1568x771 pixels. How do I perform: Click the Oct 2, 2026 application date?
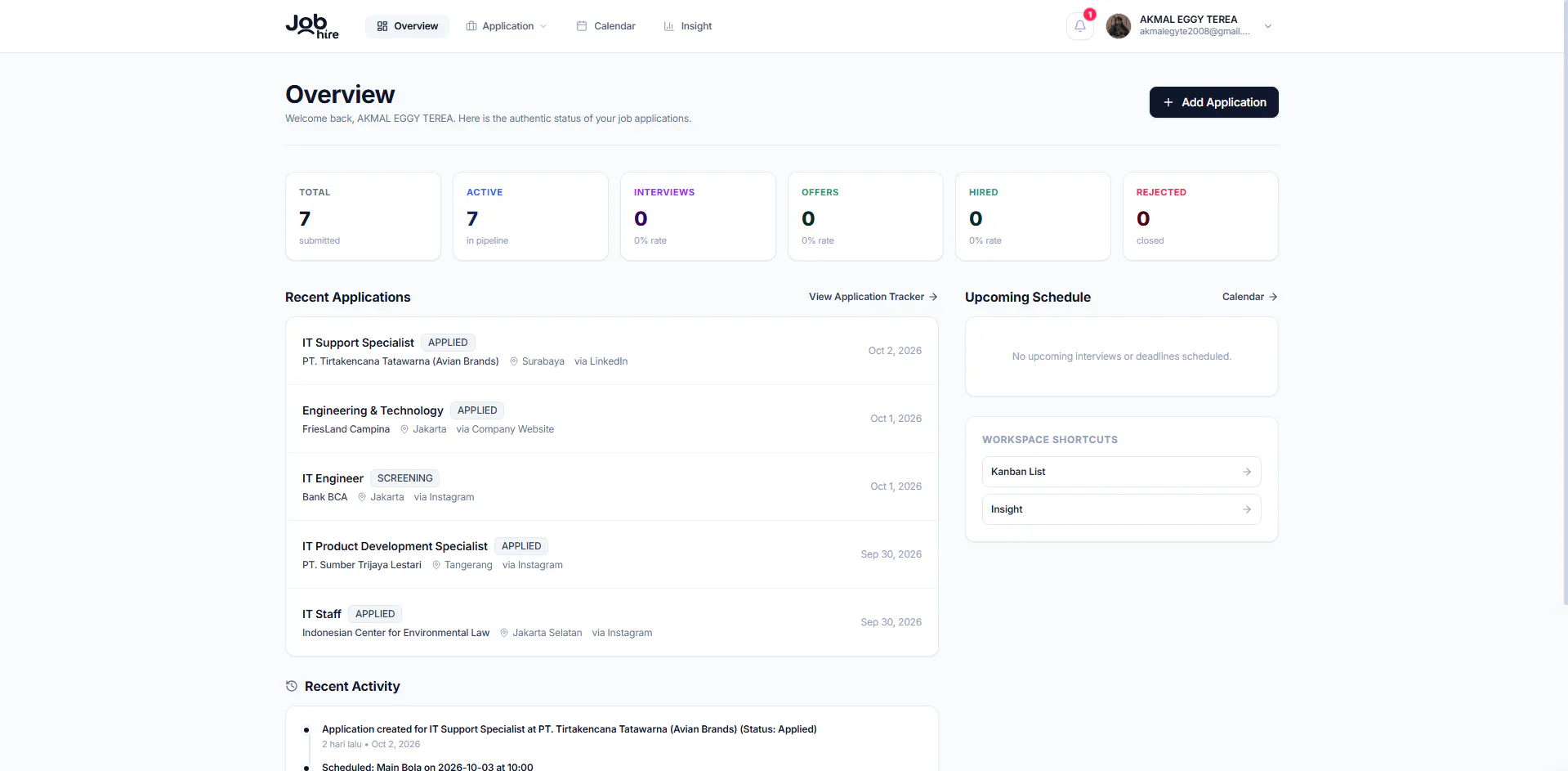pyautogui.click(x=895, y=351)
